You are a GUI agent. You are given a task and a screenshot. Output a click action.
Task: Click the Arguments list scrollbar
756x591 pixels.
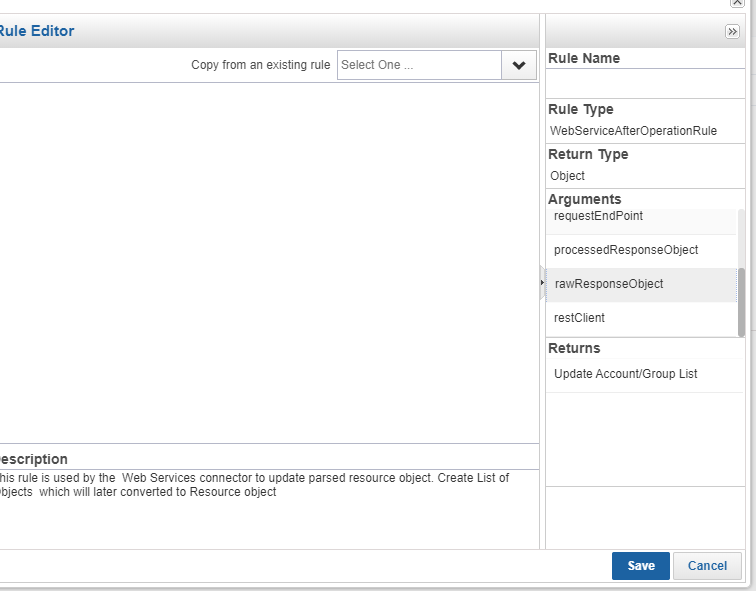pyautogui.click(x=741, y=300)
